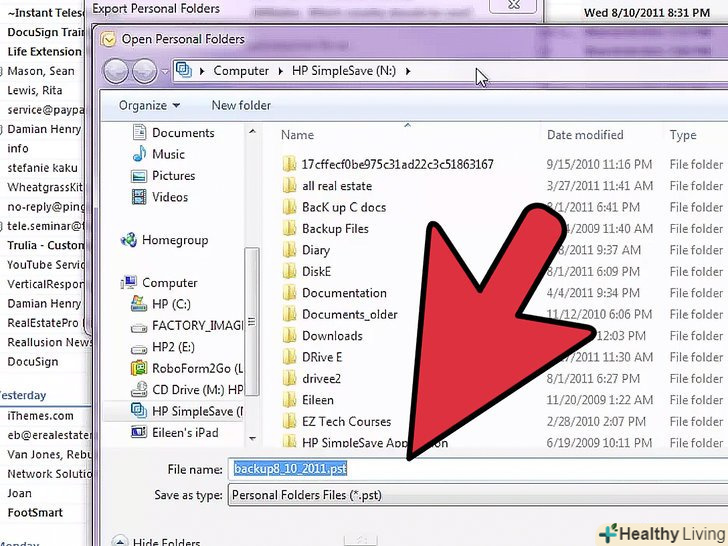Click the Homegroup icon in sidebar
728x546 pixels.
129,240
